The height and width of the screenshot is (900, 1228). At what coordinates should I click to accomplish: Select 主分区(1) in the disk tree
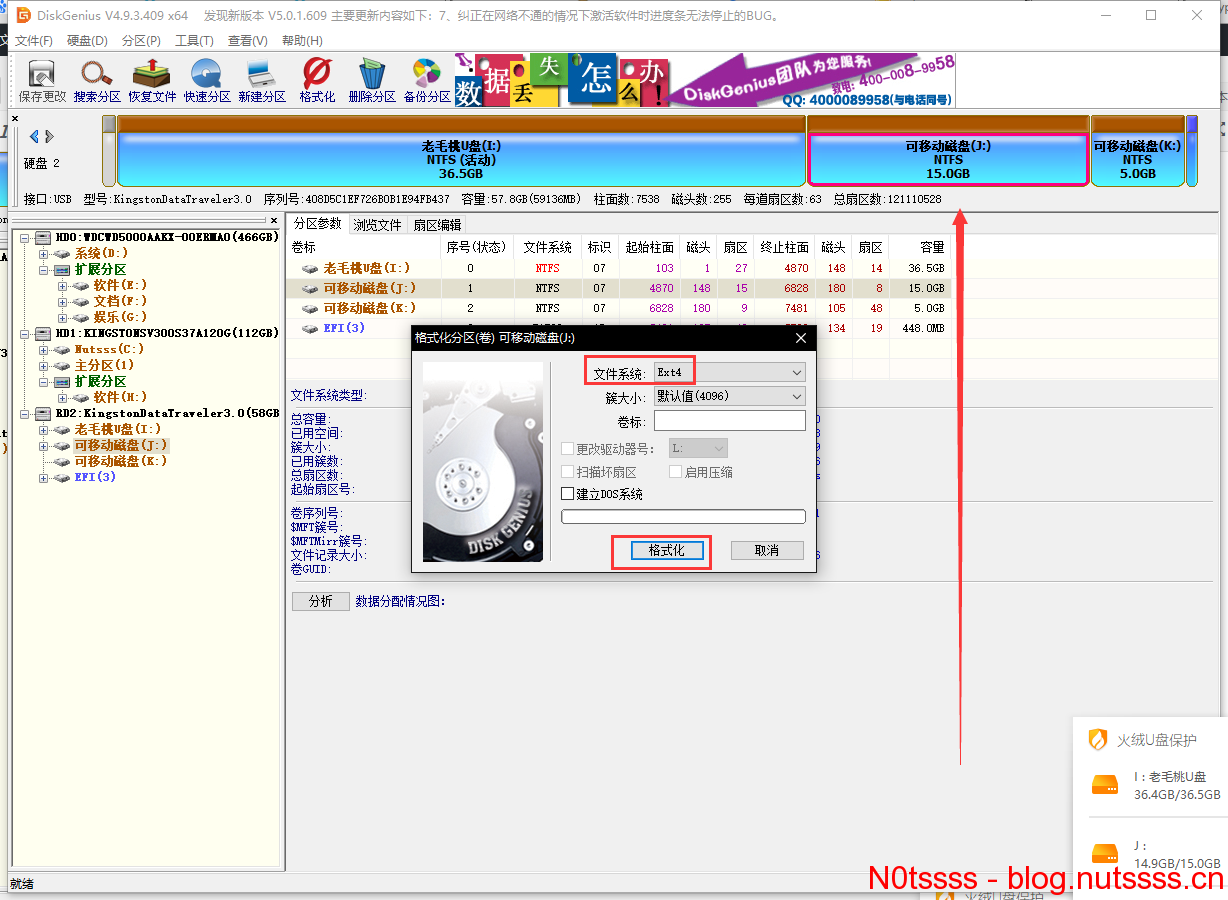[104, 365]
